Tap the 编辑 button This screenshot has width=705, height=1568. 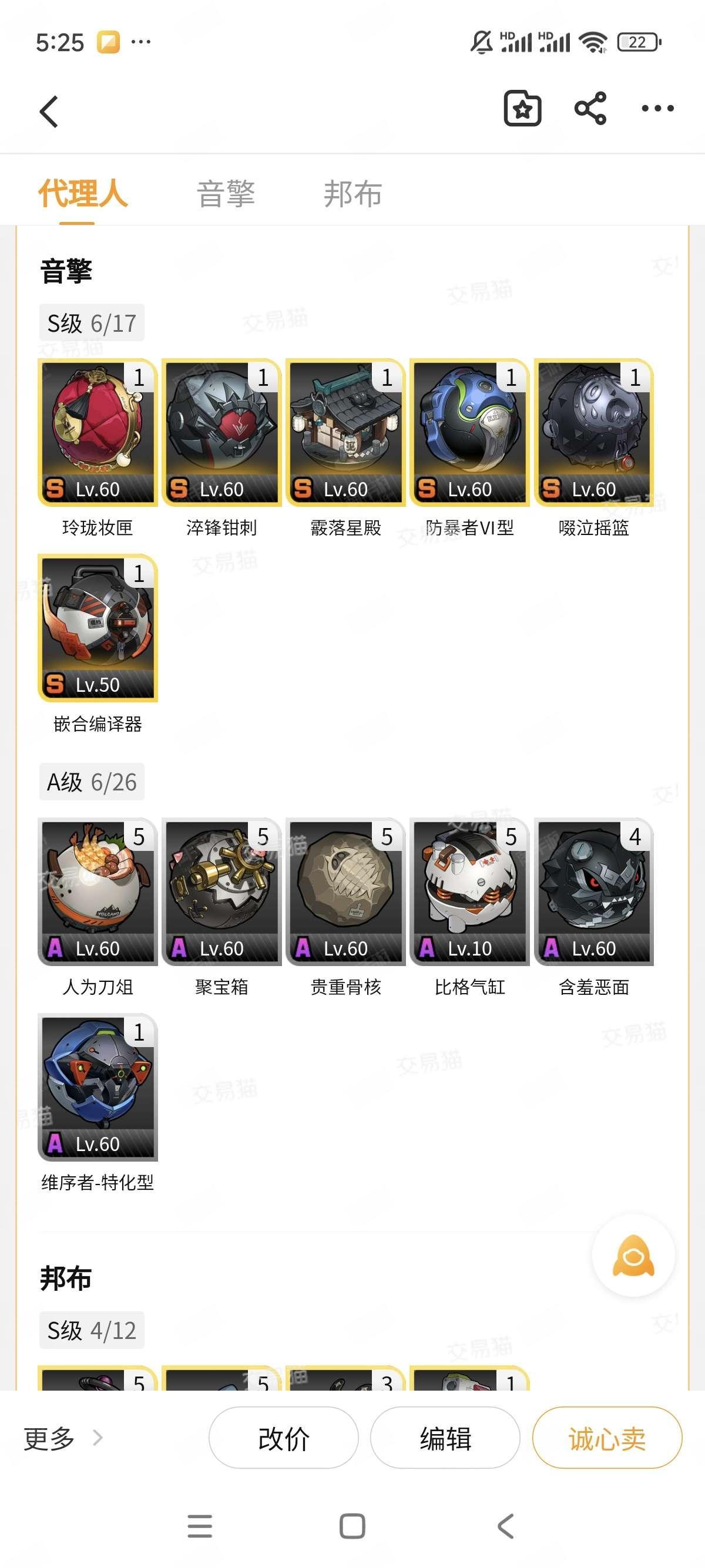445,1438
